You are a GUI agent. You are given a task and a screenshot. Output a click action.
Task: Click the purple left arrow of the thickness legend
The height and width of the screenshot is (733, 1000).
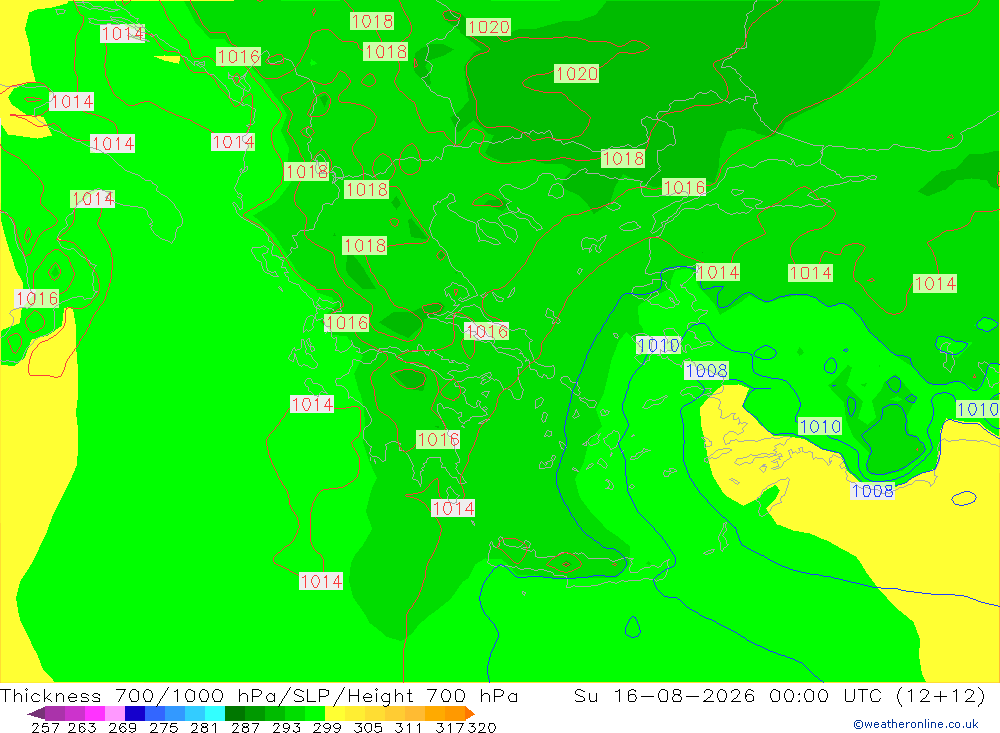point(36,713)
